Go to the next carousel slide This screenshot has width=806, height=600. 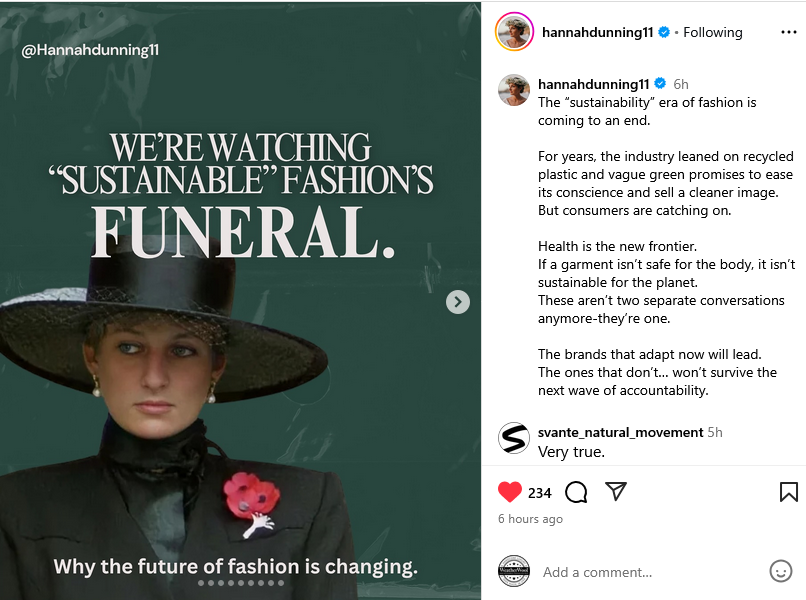click(x=457, y=301)
